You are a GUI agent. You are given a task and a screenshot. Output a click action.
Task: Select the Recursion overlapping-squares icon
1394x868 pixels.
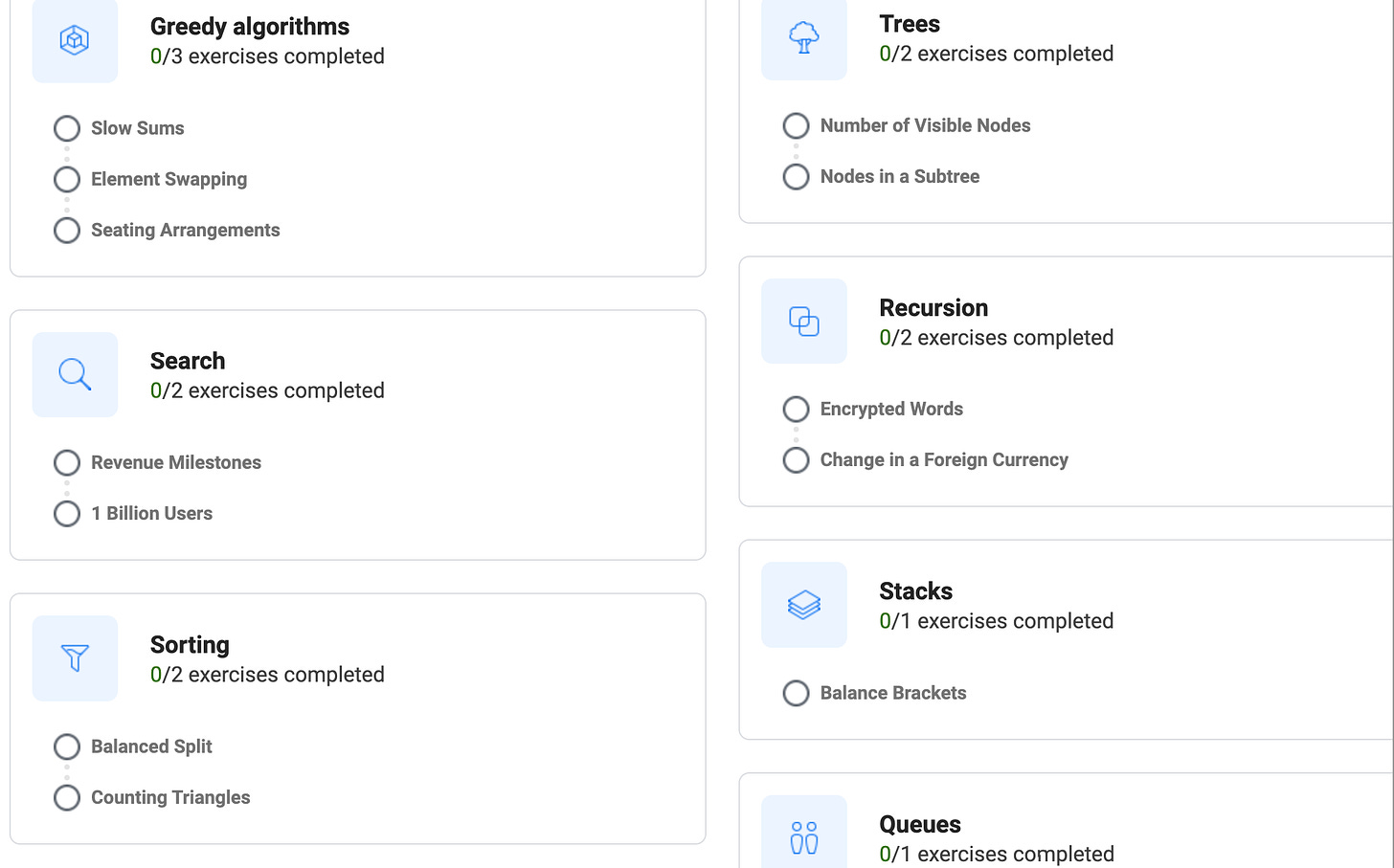804,322
